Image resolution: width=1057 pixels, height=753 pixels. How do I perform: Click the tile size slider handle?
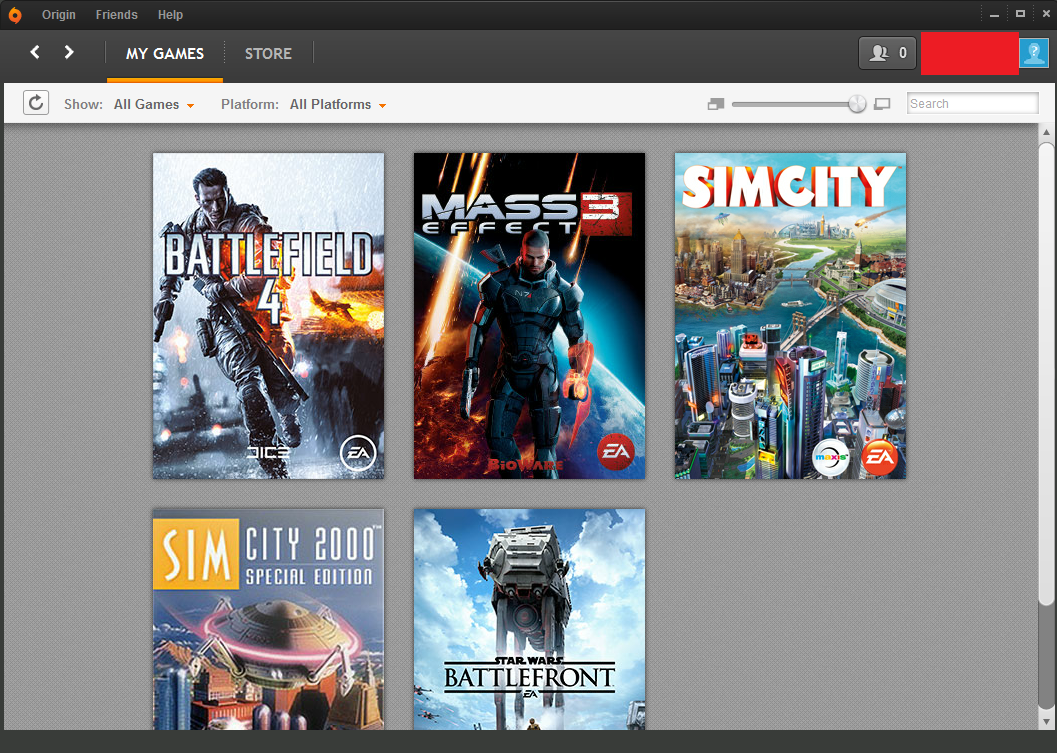point(857,104)
